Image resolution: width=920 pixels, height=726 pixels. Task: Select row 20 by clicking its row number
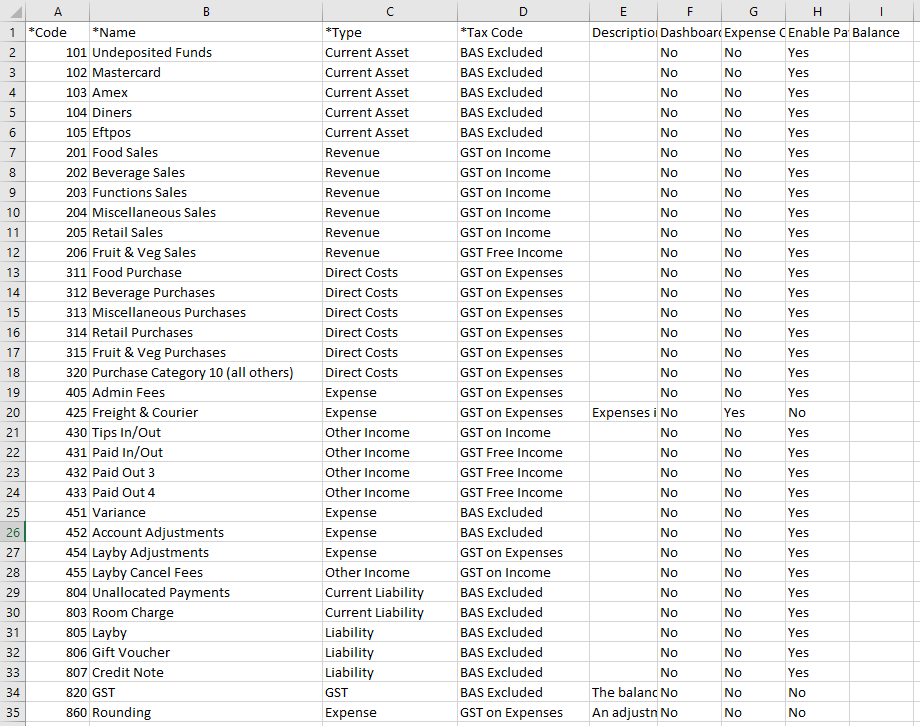click(12, 412)
